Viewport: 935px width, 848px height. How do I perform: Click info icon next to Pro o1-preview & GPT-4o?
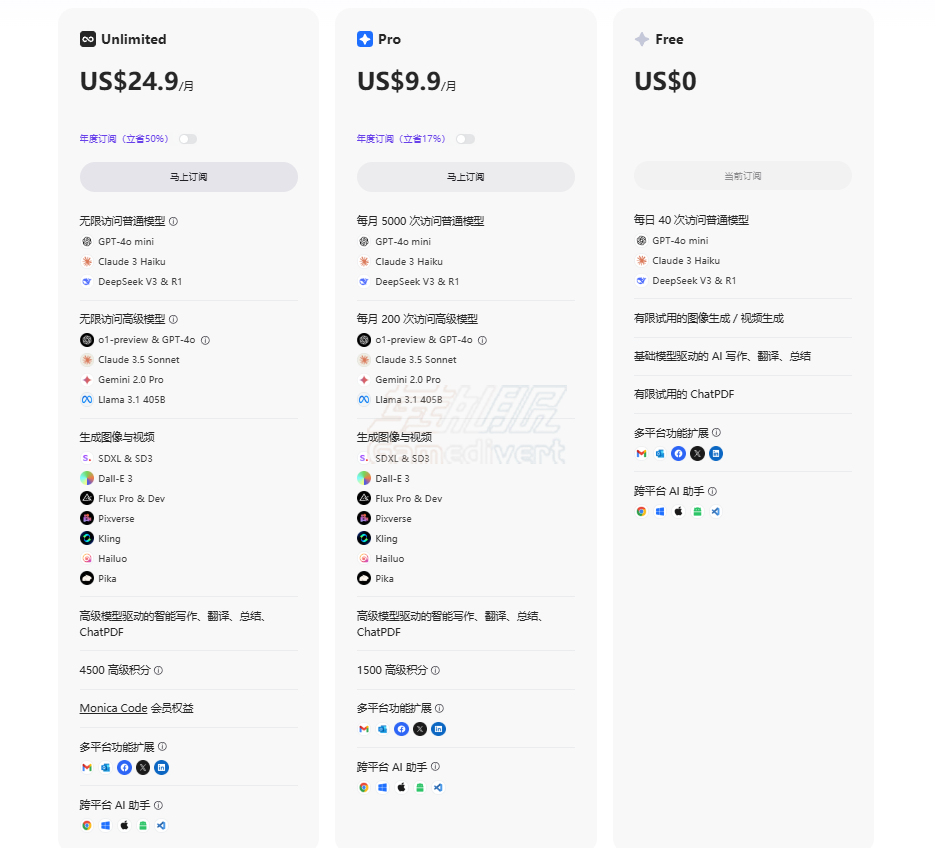[x=482, y=340]
